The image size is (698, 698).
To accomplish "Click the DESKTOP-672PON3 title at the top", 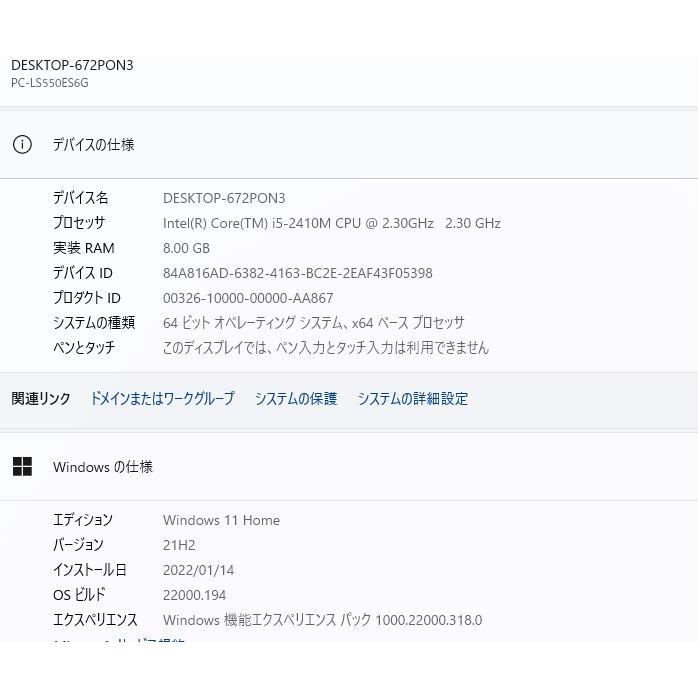I will (72, 65).
